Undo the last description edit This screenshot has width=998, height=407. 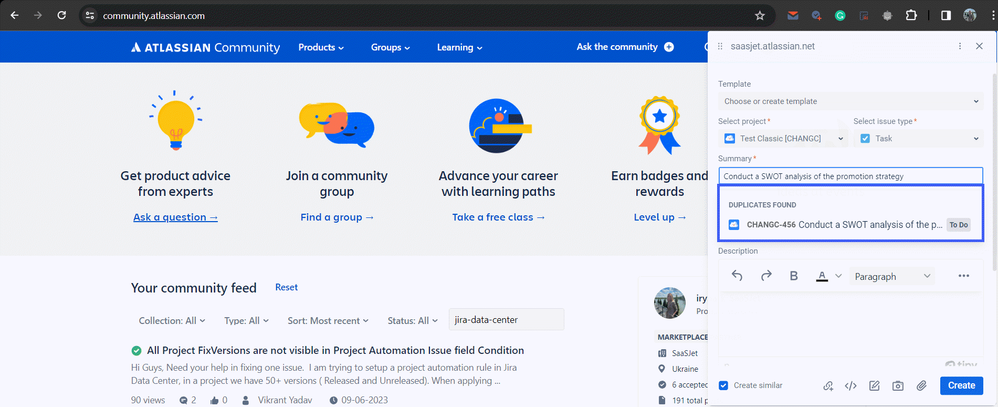(737, 276)
